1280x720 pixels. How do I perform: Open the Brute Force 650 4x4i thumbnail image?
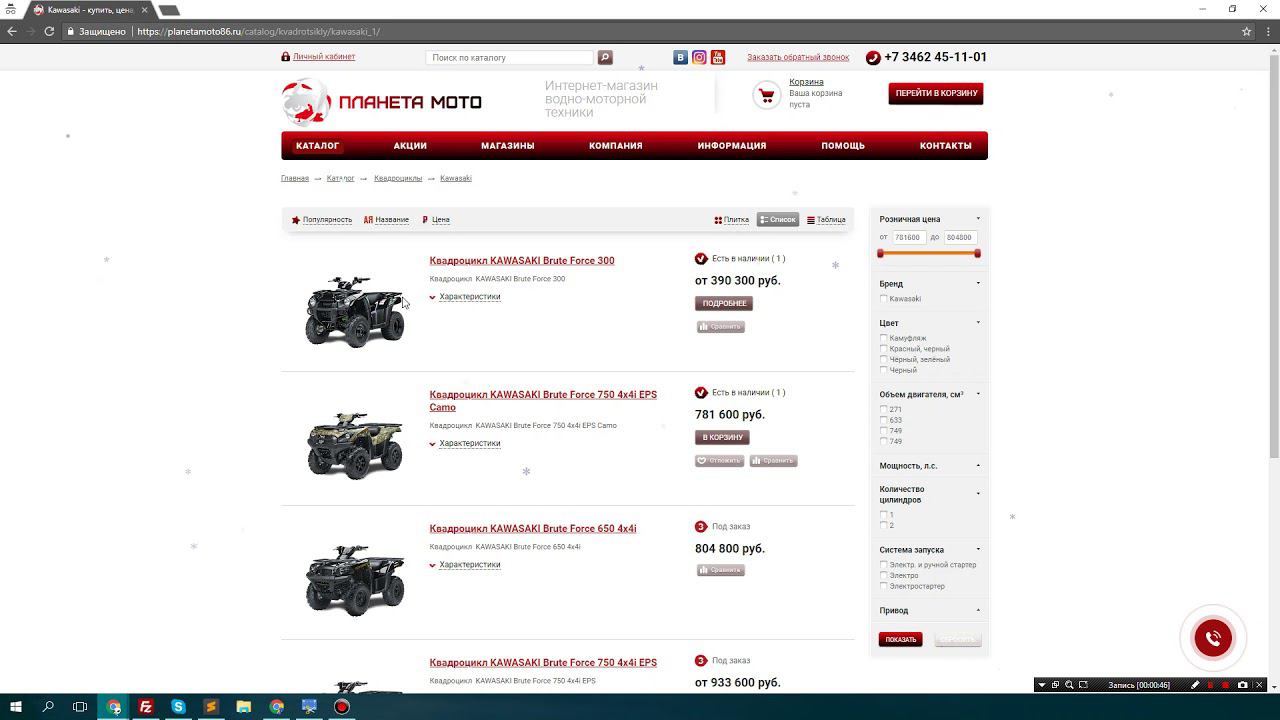[x=355, y=579]
